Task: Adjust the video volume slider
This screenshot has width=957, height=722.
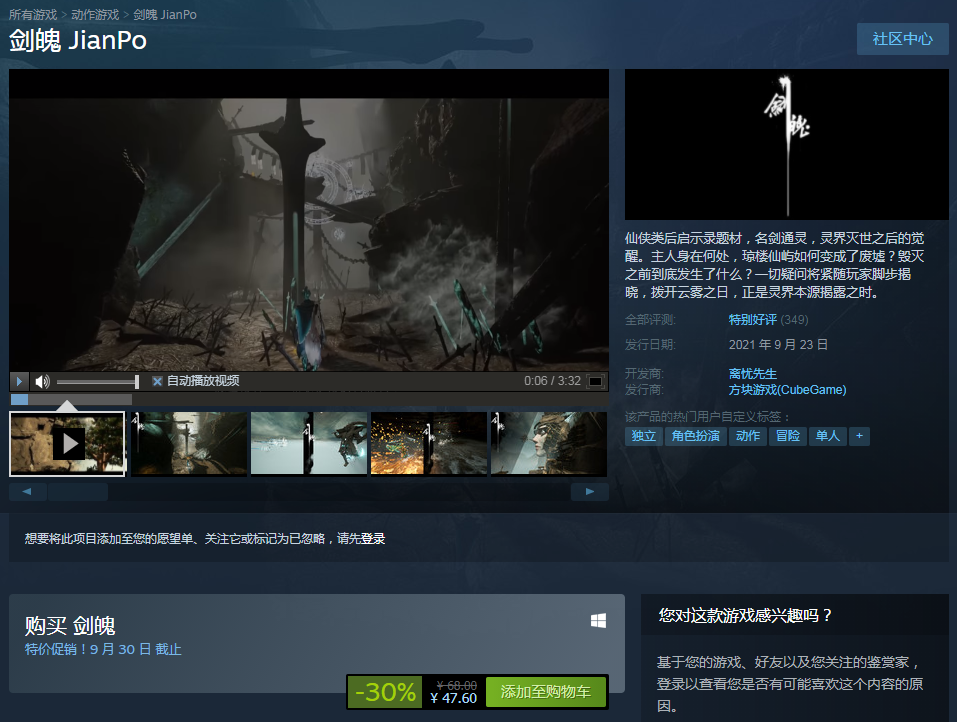Action: point(98,381)
